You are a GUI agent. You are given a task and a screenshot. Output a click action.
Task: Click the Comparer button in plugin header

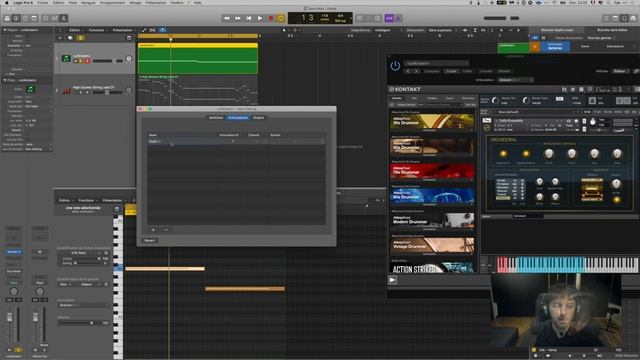coord(432,71)
